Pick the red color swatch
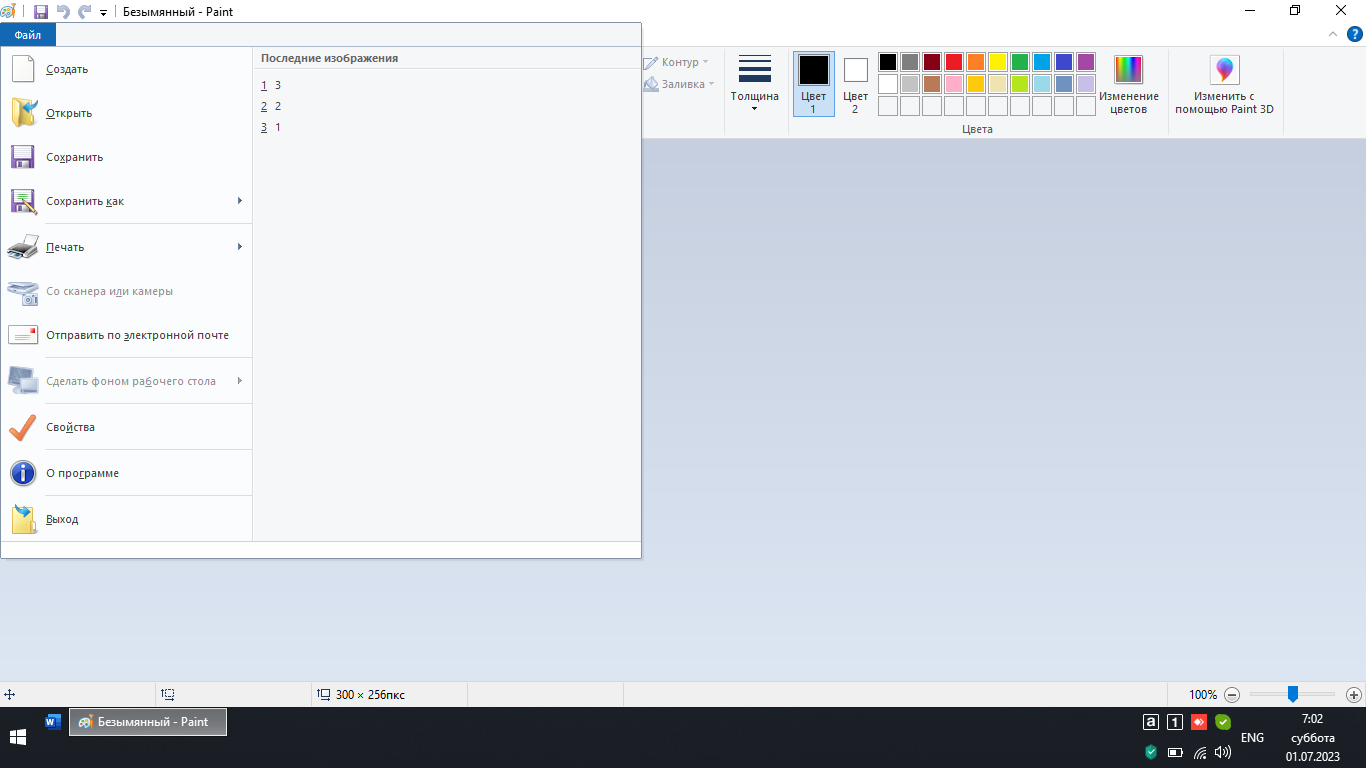The height and width of the screenshot is (768, 1366). pos(953,62)
